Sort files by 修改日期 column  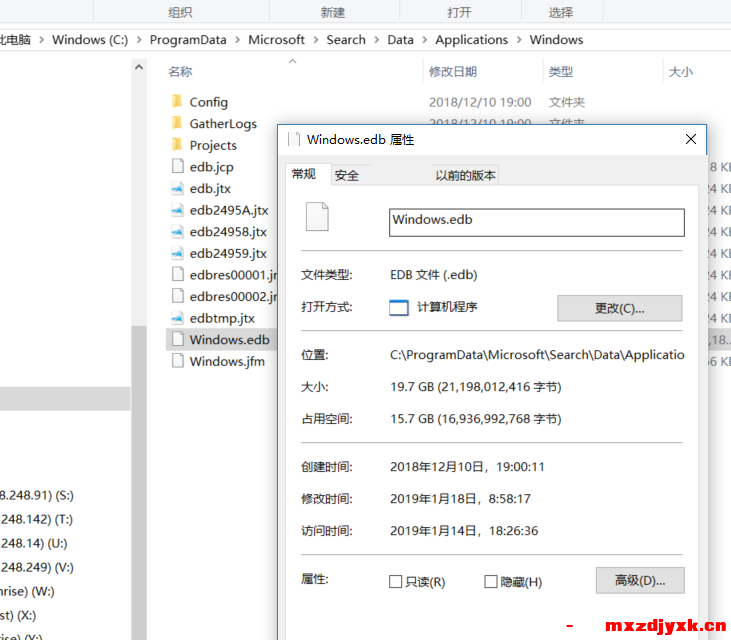tap(453, 72)
